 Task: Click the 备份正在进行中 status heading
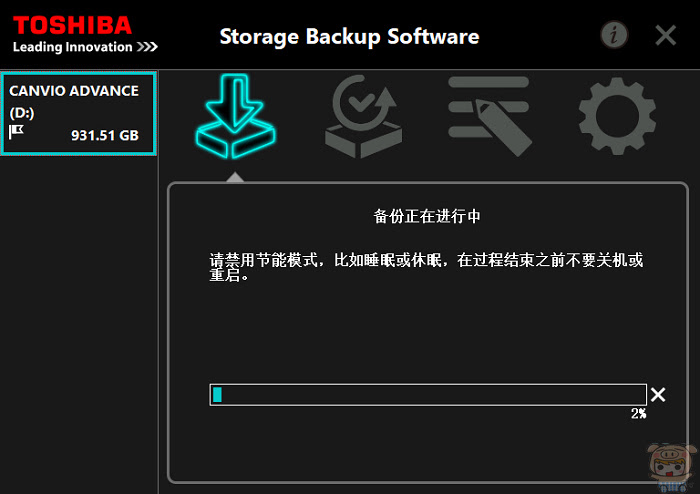tap(427, 216)
